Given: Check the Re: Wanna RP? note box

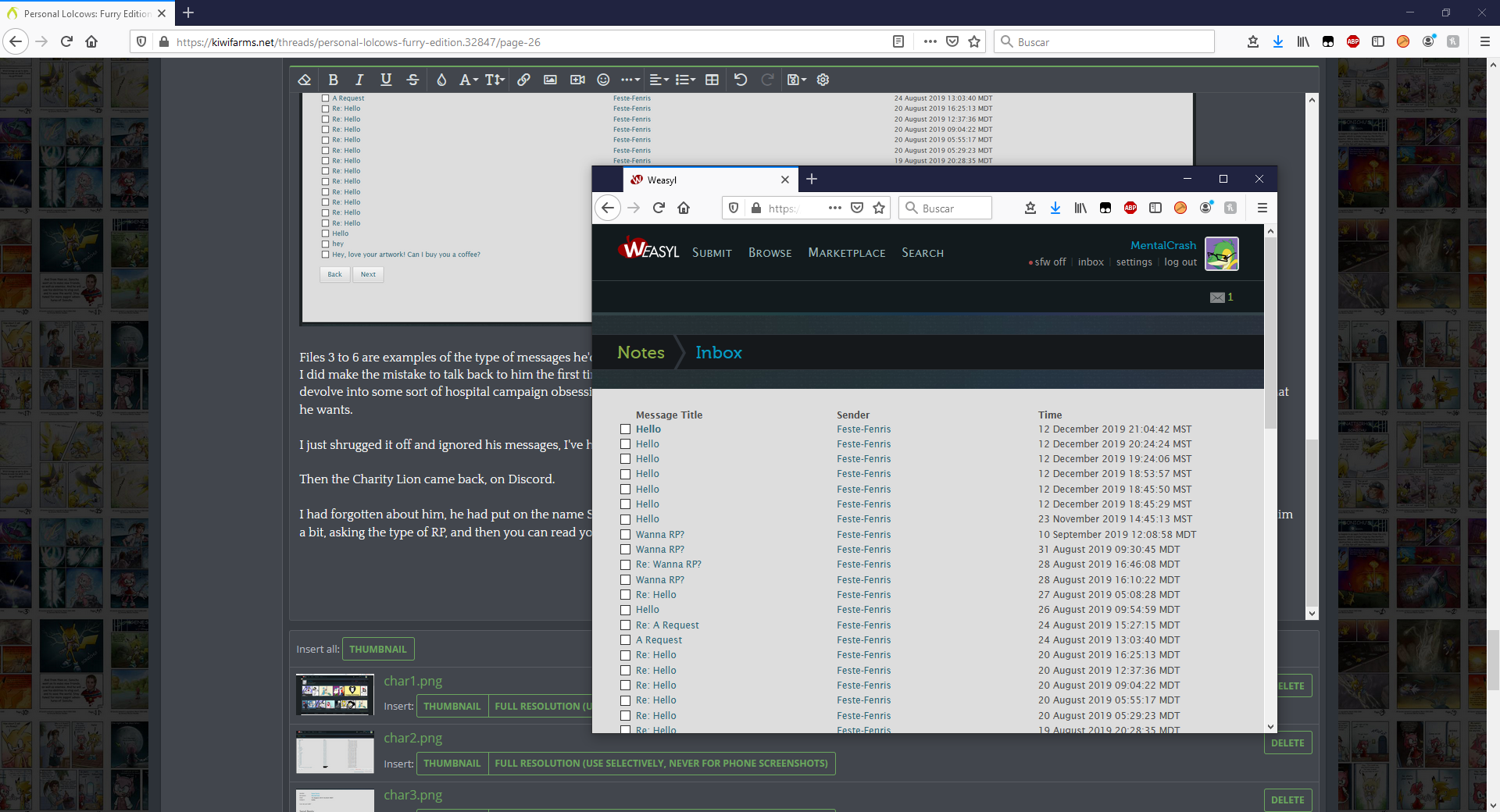Looking at the screenshot, I should [625, 564].
